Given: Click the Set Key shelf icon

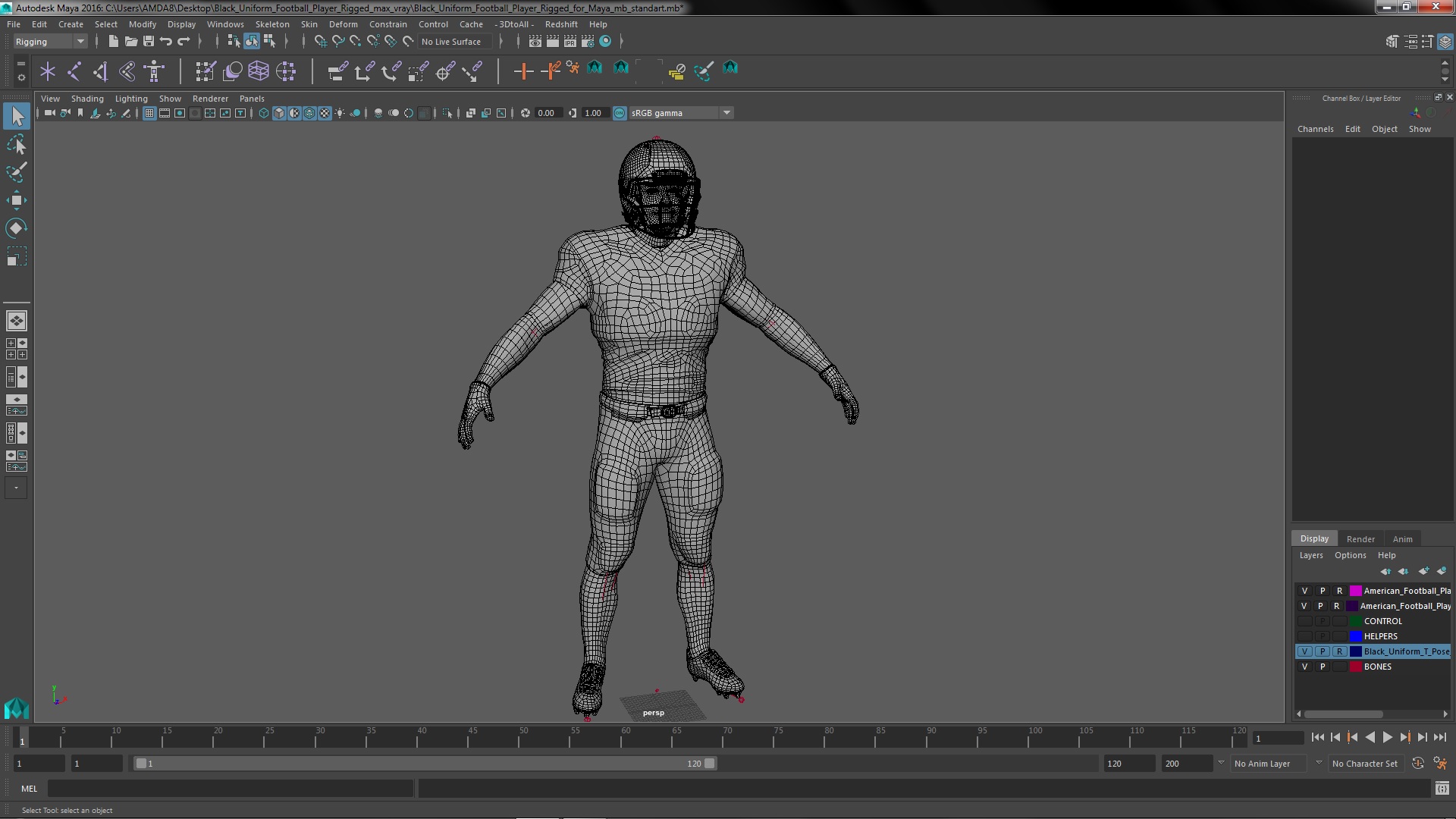Looking at the screenshot, I should click(523, 71).
